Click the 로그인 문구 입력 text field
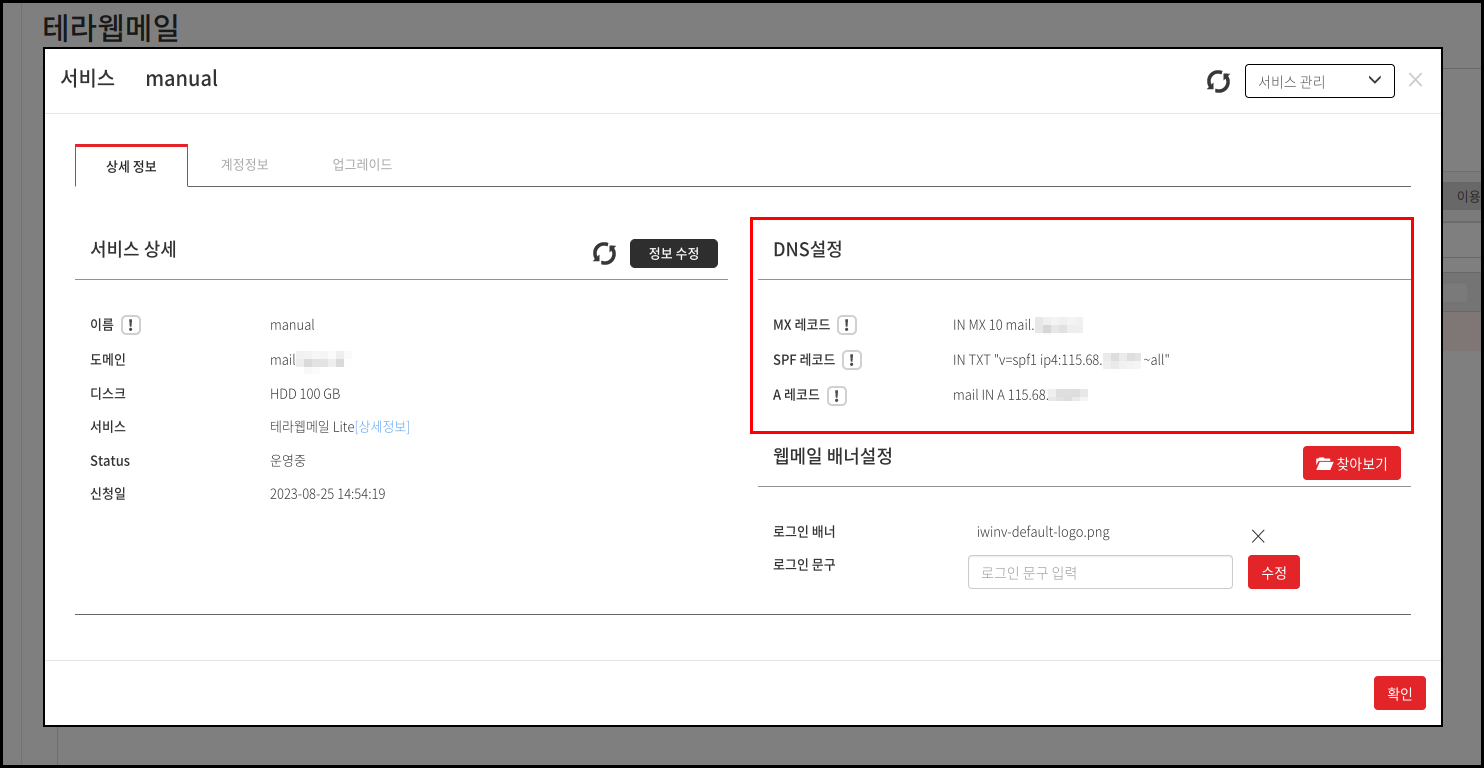 (1100, 572)
